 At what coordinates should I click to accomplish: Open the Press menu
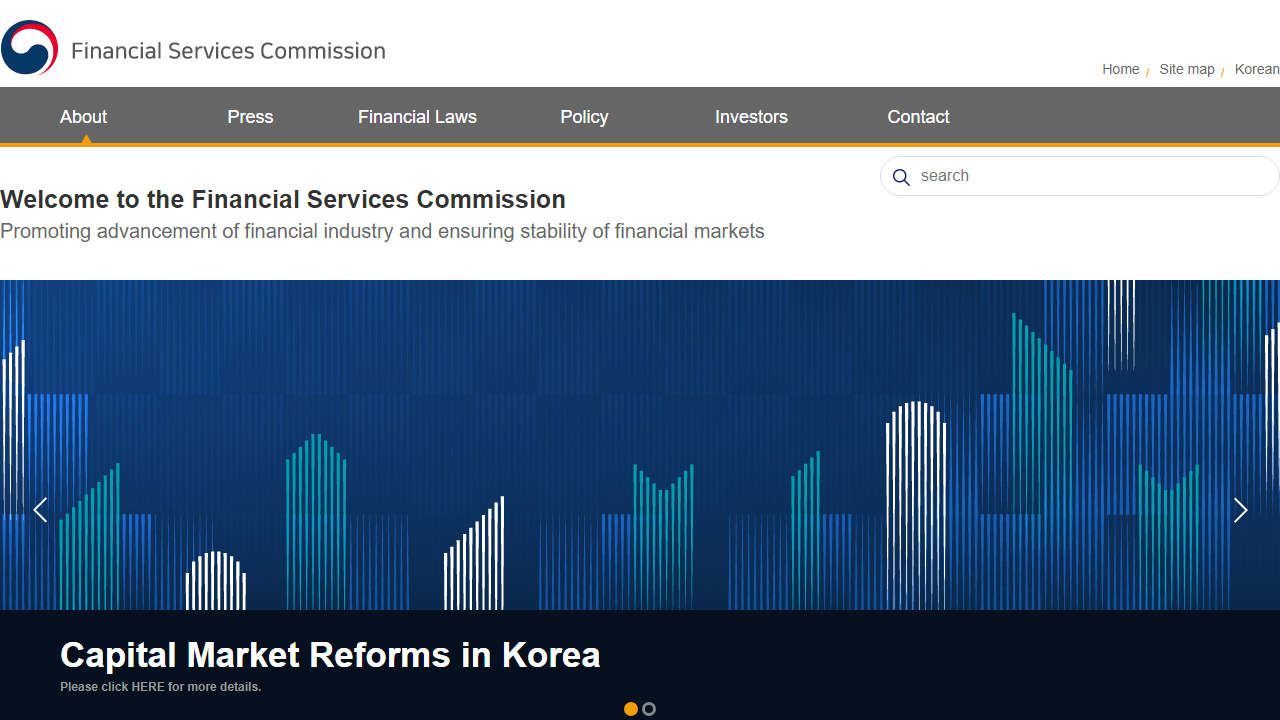[x=250, y=117]
